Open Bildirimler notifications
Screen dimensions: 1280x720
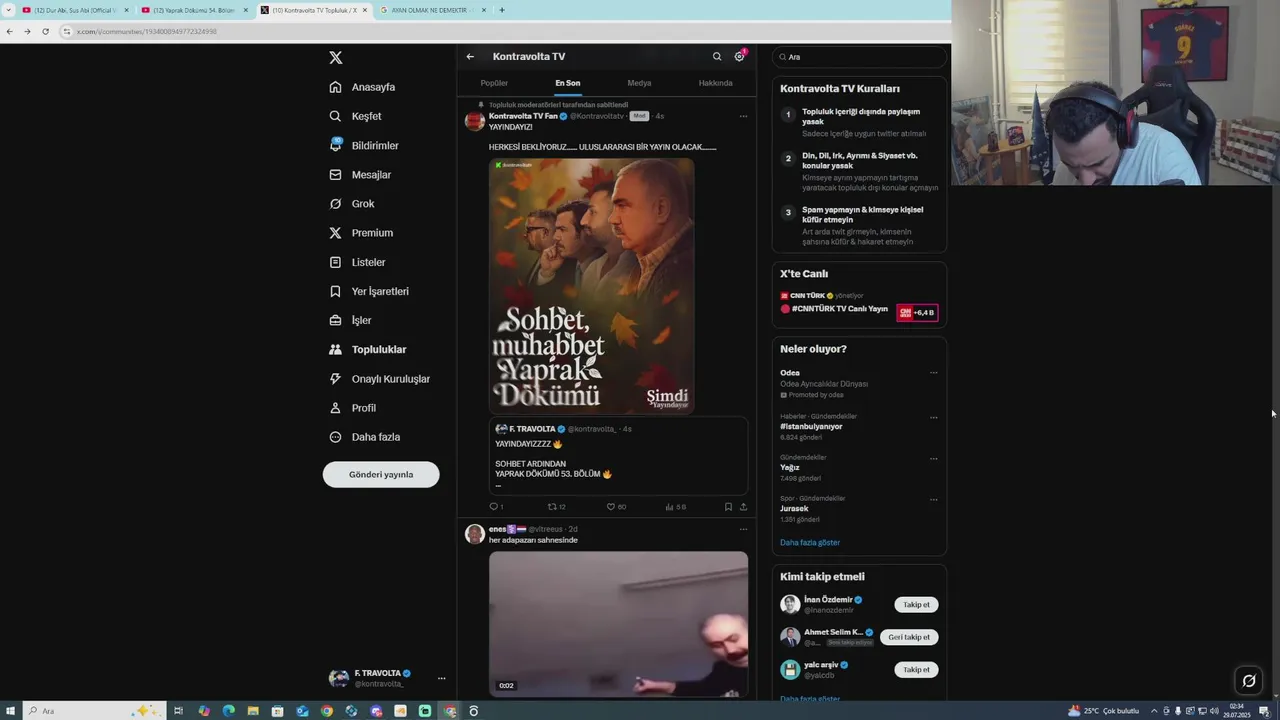coord(365,145)
